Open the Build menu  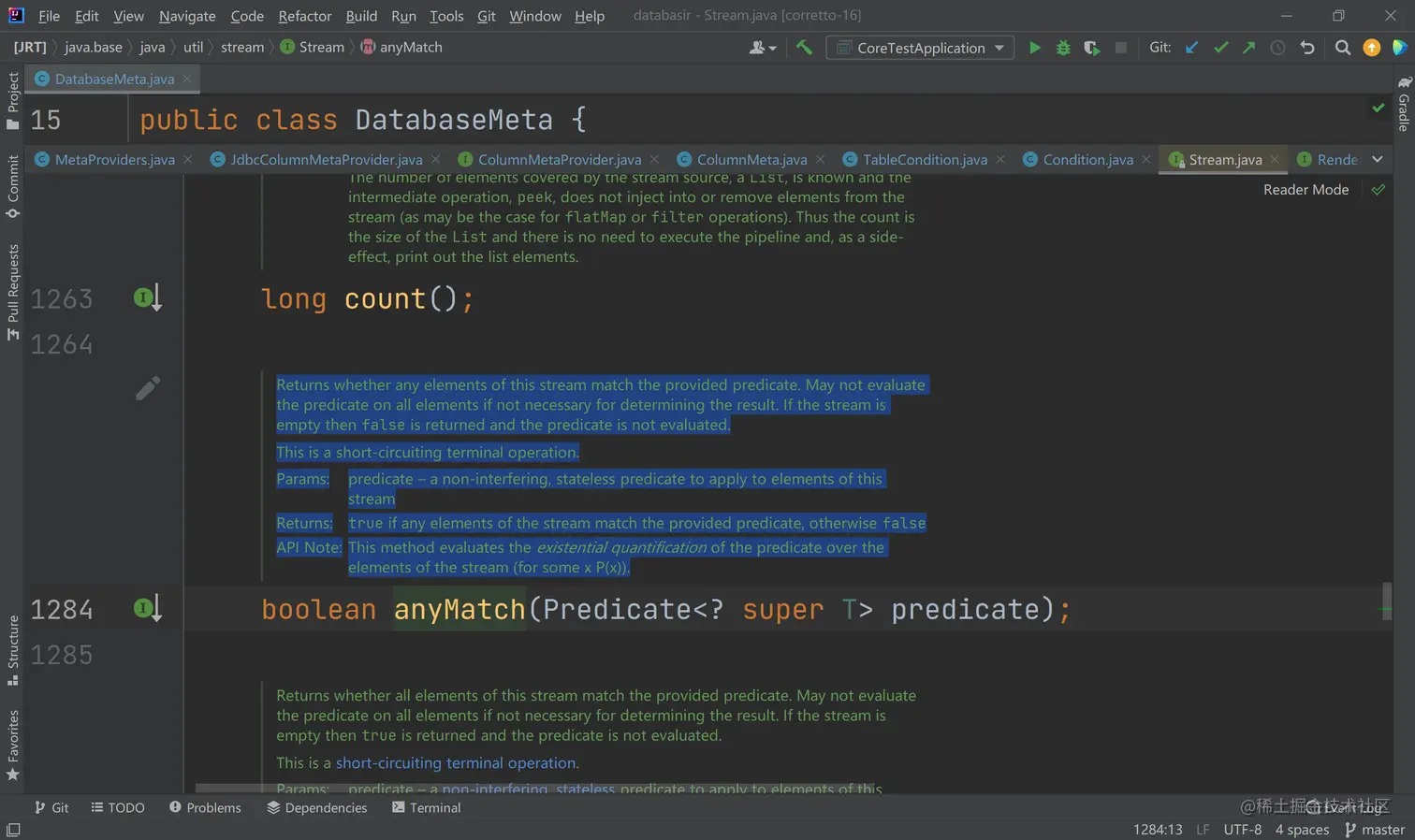point(361,16)
